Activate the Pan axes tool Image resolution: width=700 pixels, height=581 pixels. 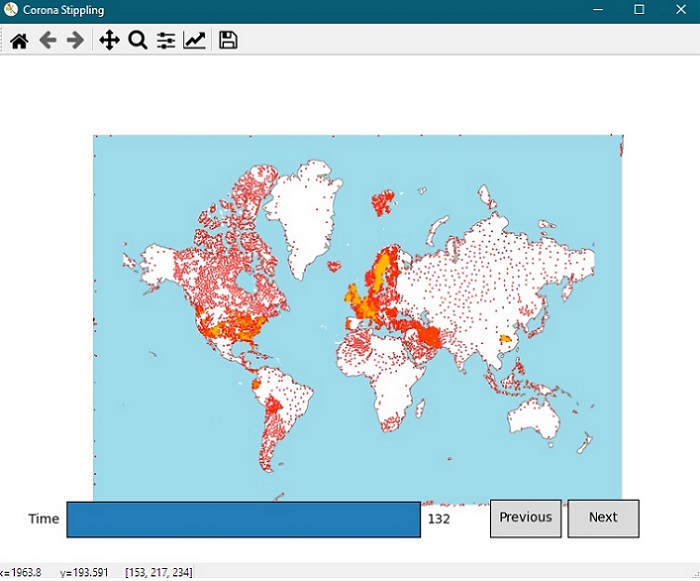109,40
